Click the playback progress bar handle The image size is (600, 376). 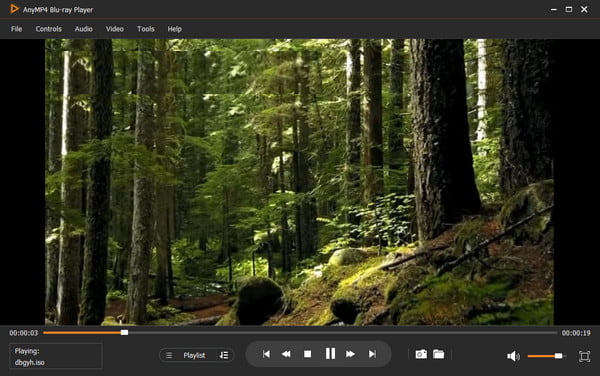point(124,332)
